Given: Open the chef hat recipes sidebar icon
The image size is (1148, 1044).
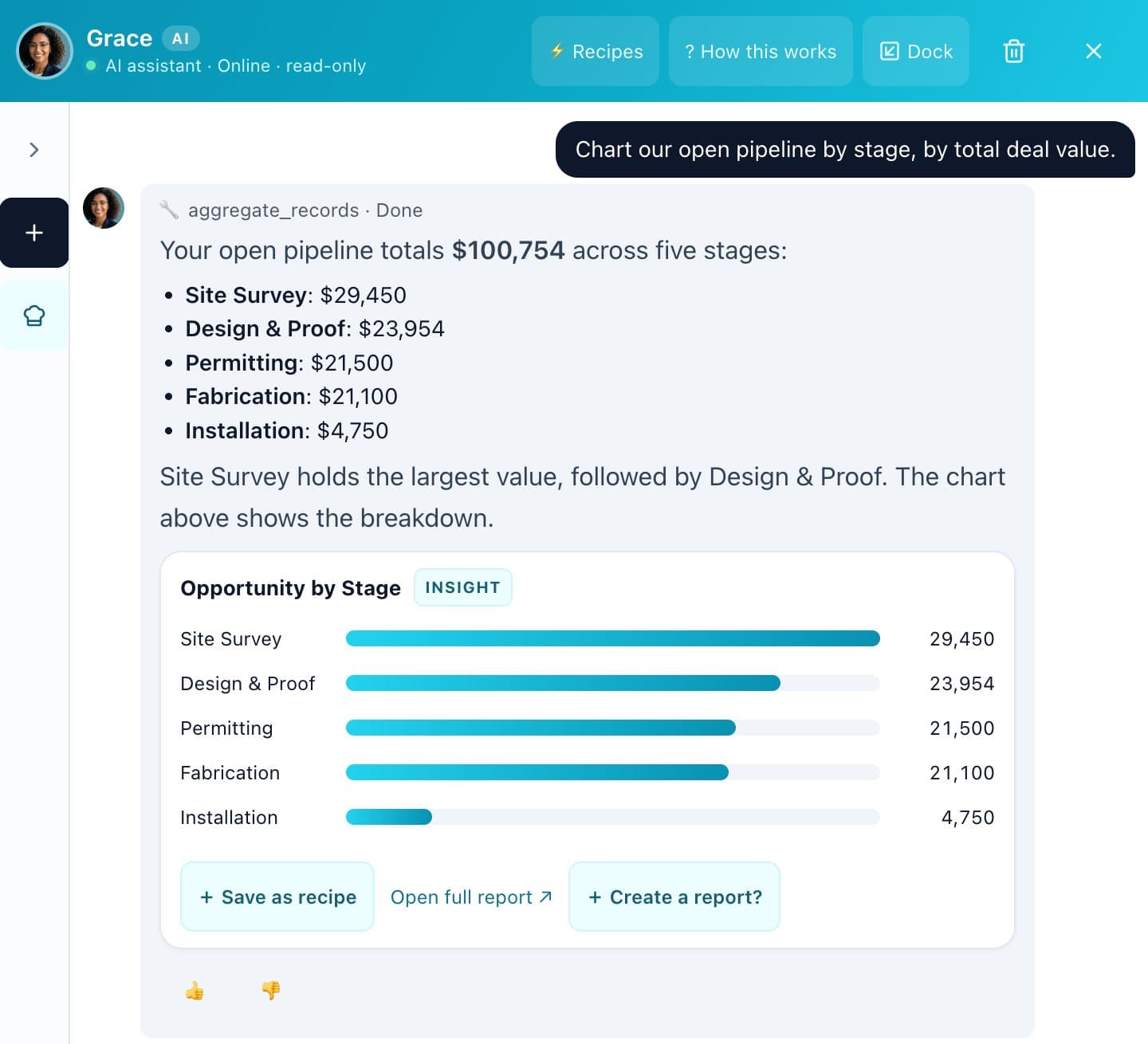Looking at the screenshot, I should (34, 316).
